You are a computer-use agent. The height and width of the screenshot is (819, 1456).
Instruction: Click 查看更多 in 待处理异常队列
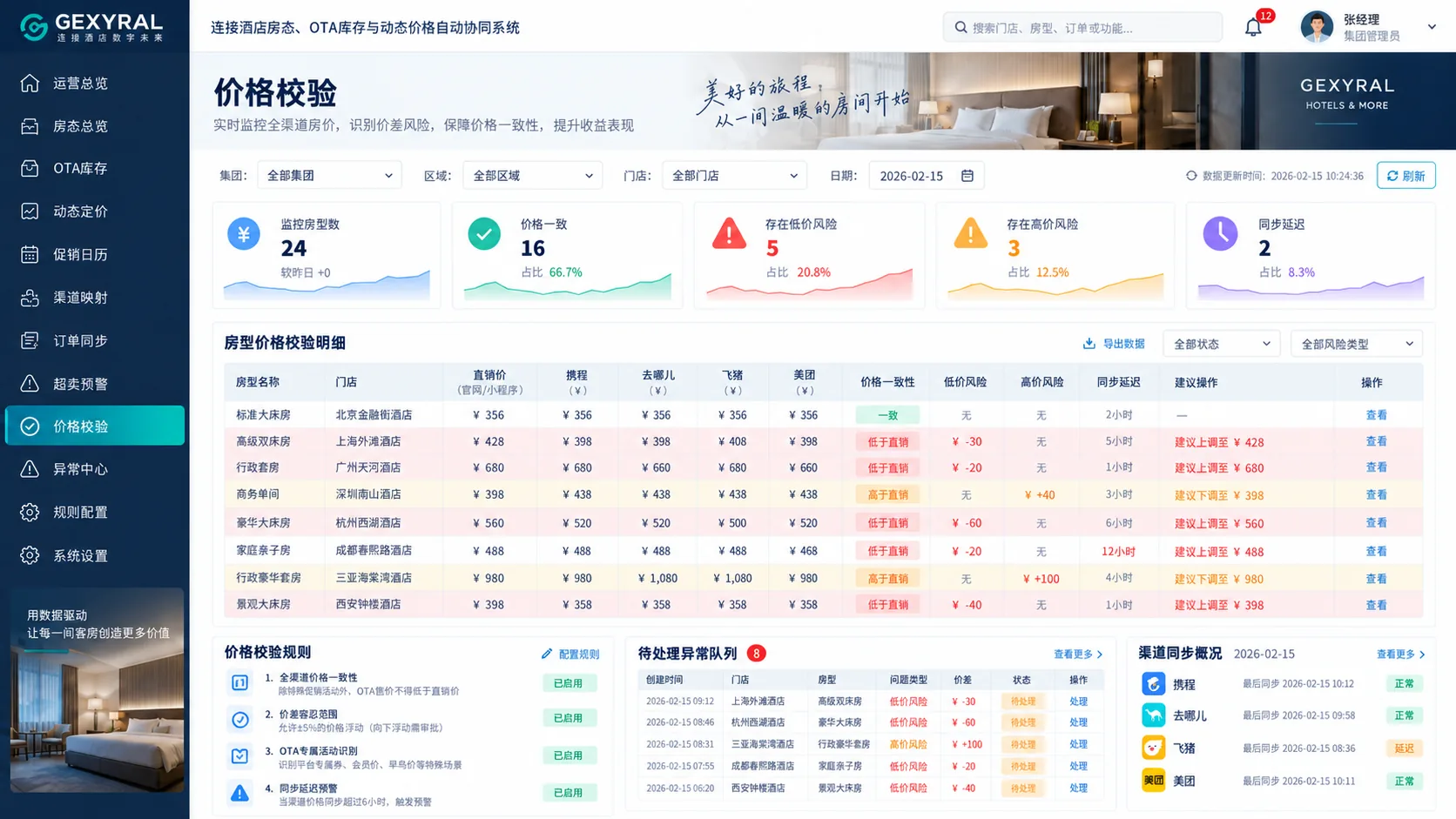pos(1078,654)
